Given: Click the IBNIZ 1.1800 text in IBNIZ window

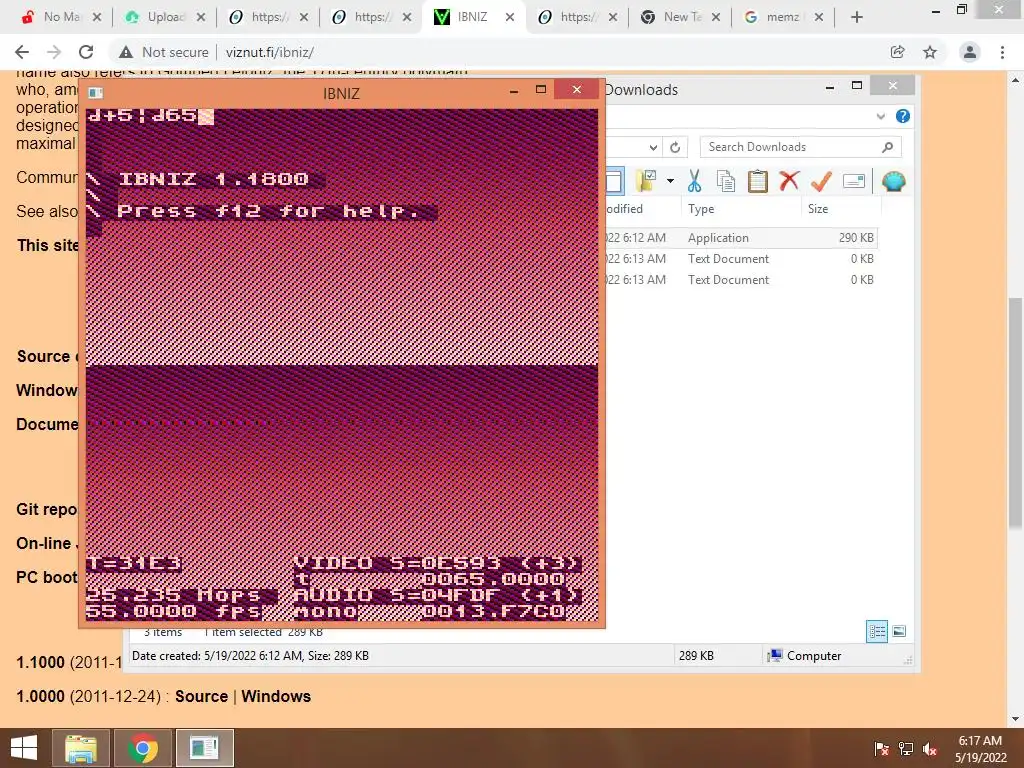Looking at the screenshot, I should pyautogui.click(x=214, y=179).
